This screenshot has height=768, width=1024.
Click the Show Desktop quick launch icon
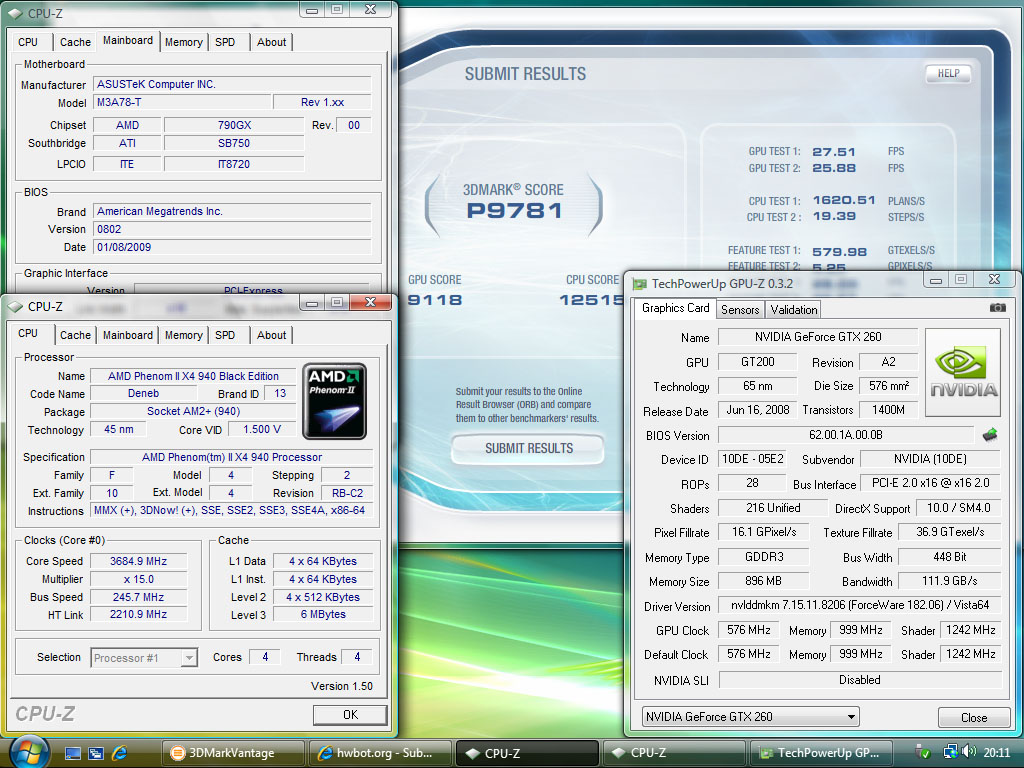72,753
